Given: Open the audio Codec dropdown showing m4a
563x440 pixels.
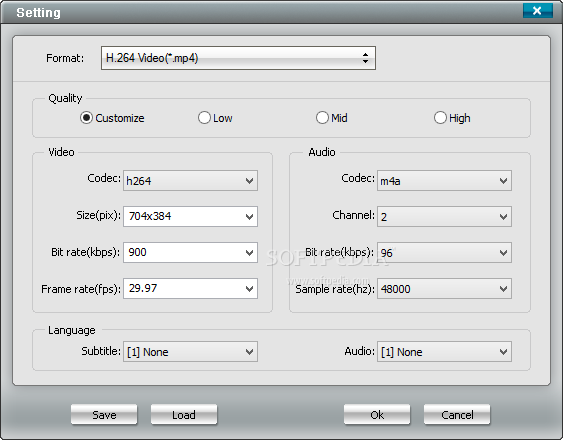Looking at the screenshot, I should coord(444,180).
